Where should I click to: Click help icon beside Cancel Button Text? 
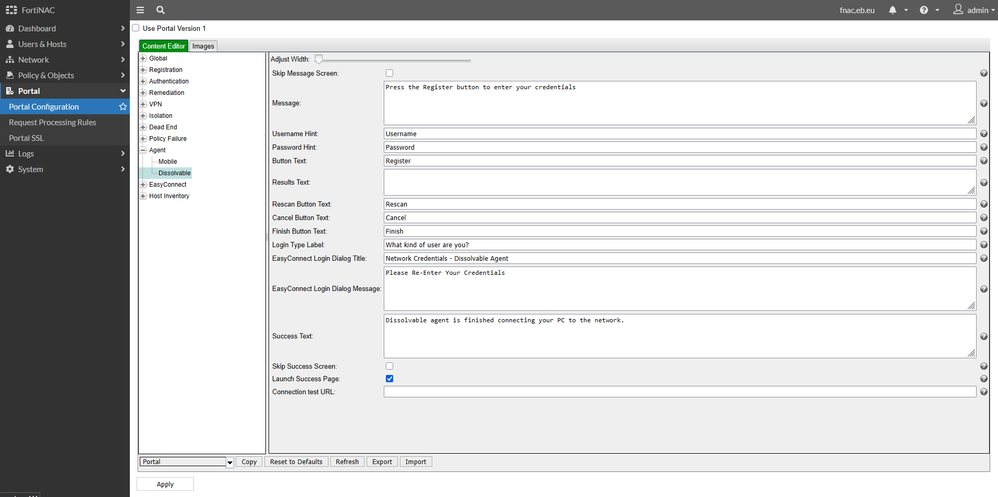pos(983,218)
